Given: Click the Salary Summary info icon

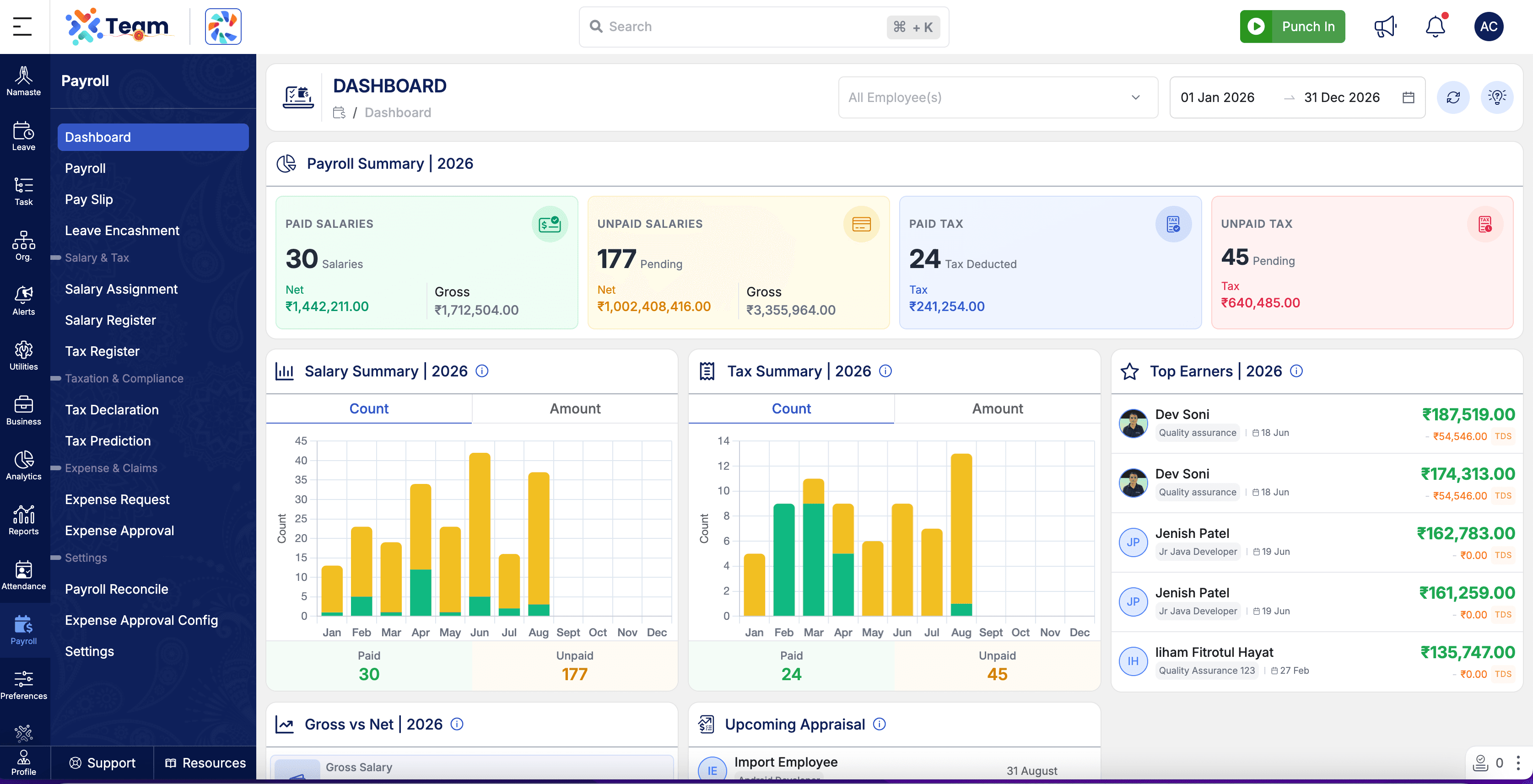Looking at the screenshot, I should point(482,371).
